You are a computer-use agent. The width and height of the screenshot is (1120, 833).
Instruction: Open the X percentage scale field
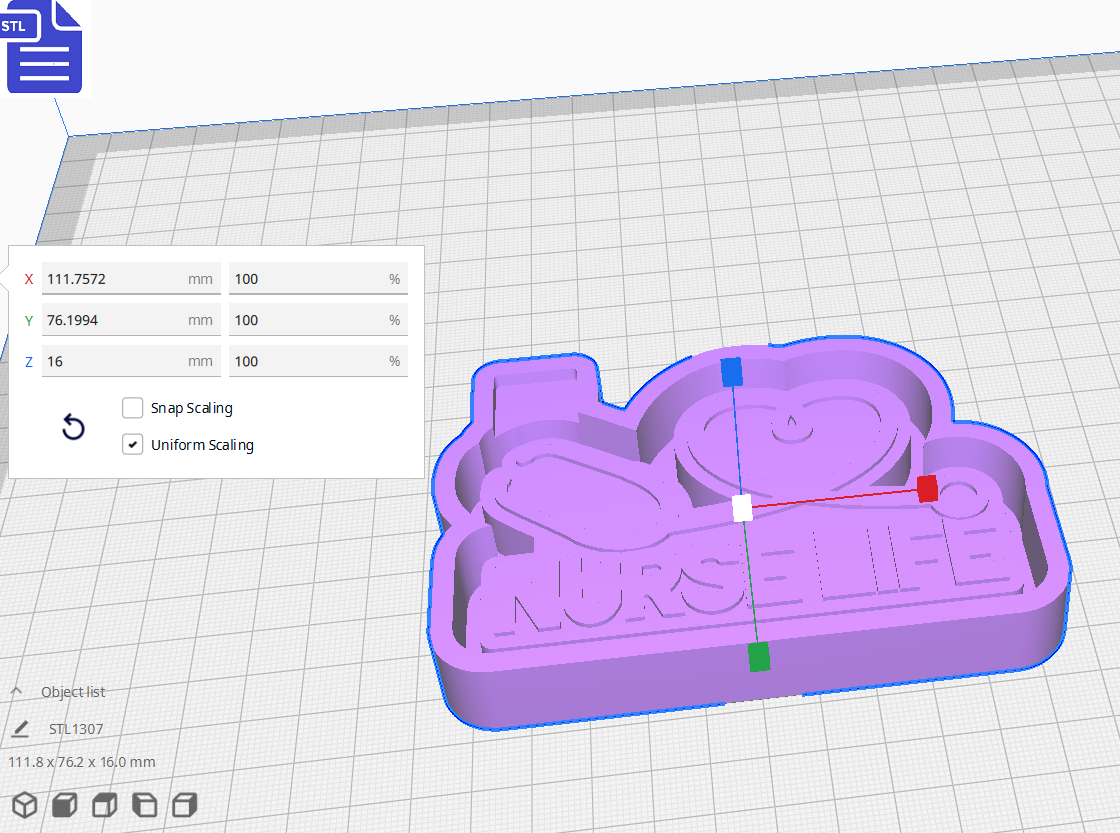point(318,279)
